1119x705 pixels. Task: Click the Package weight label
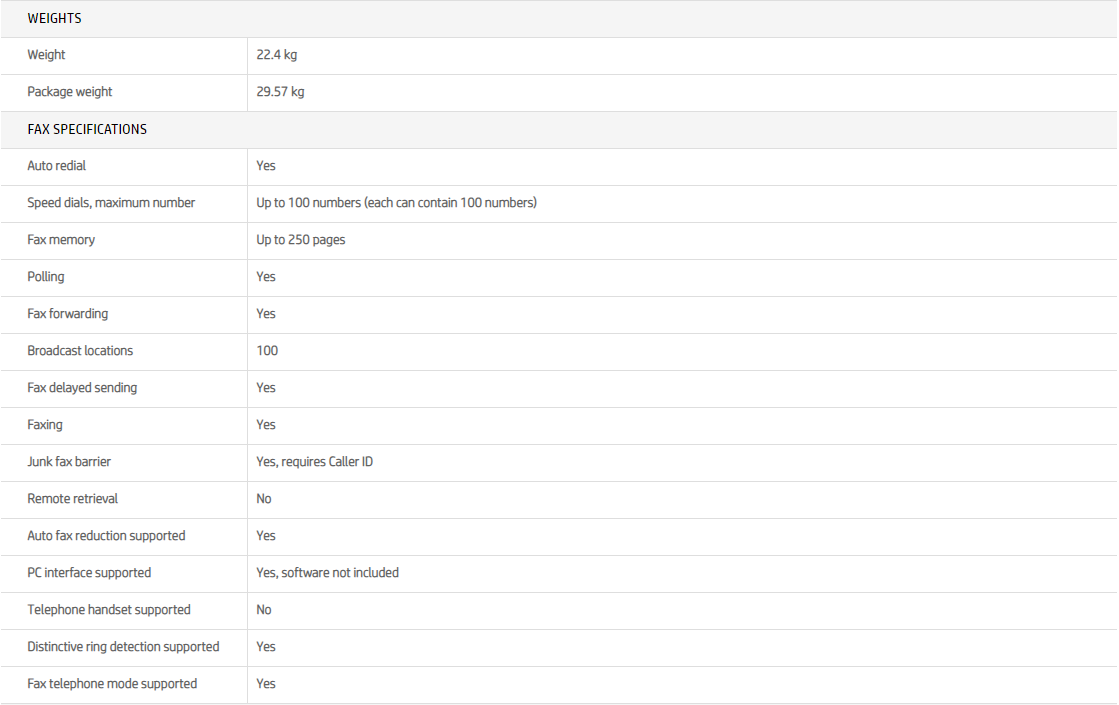tap(70, 92)
